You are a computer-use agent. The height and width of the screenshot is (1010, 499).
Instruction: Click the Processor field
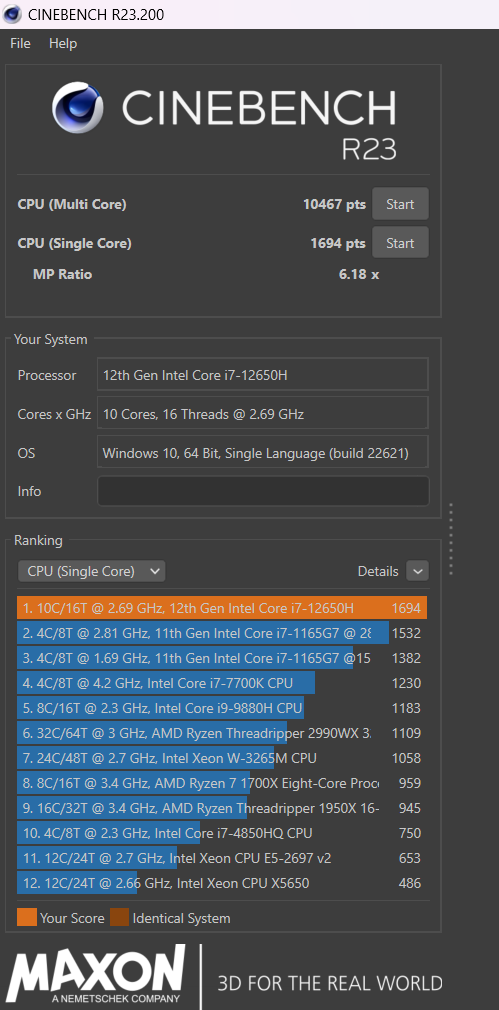263,374
